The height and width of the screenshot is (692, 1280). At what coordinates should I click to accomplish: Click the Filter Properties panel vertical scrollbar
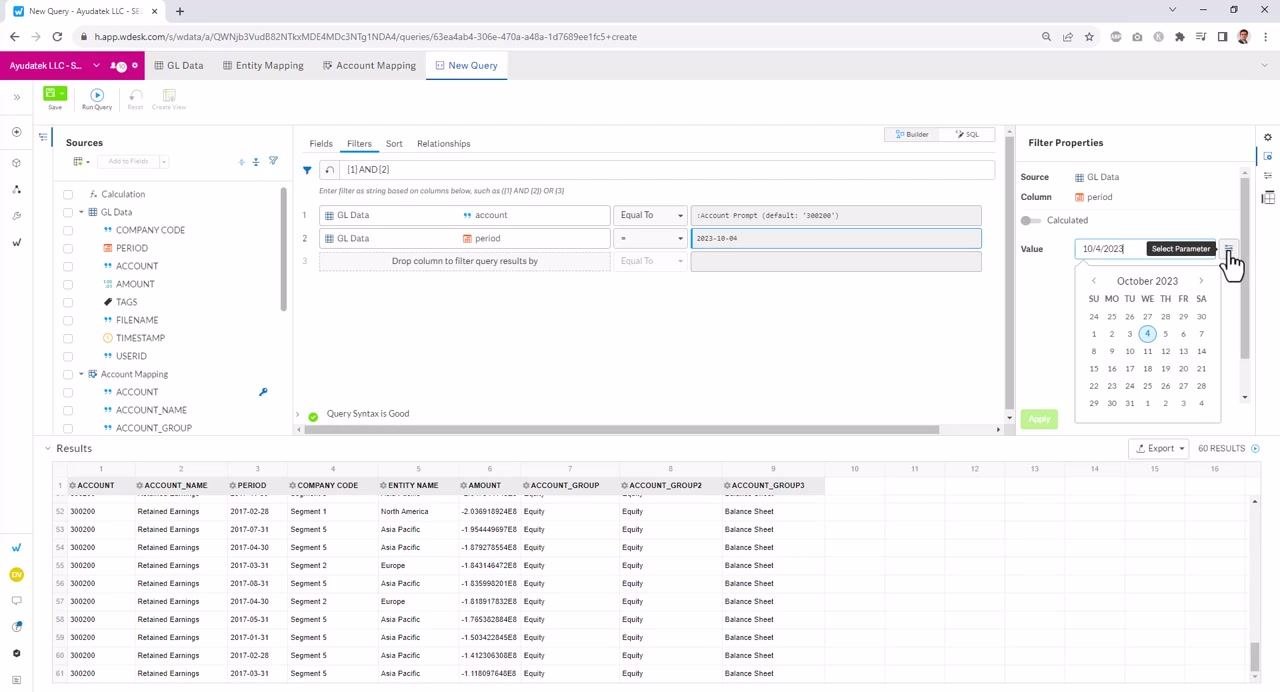pos(1245,267)
